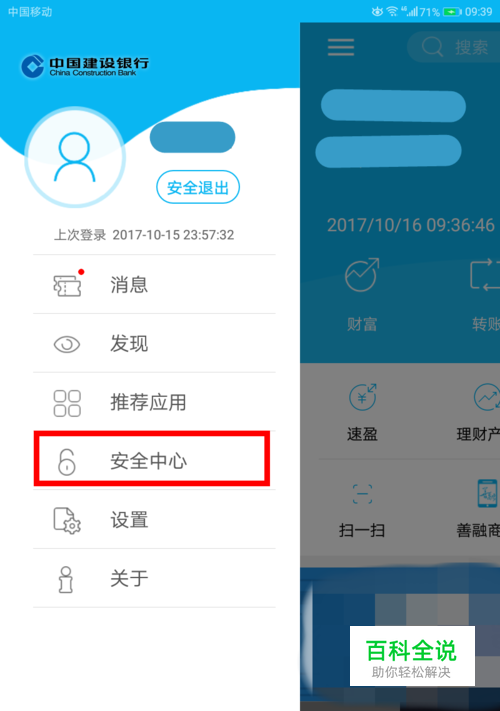Tap the 安全退出 logout button
Viewport: 500px width, 711px height.
coord(198,187)
